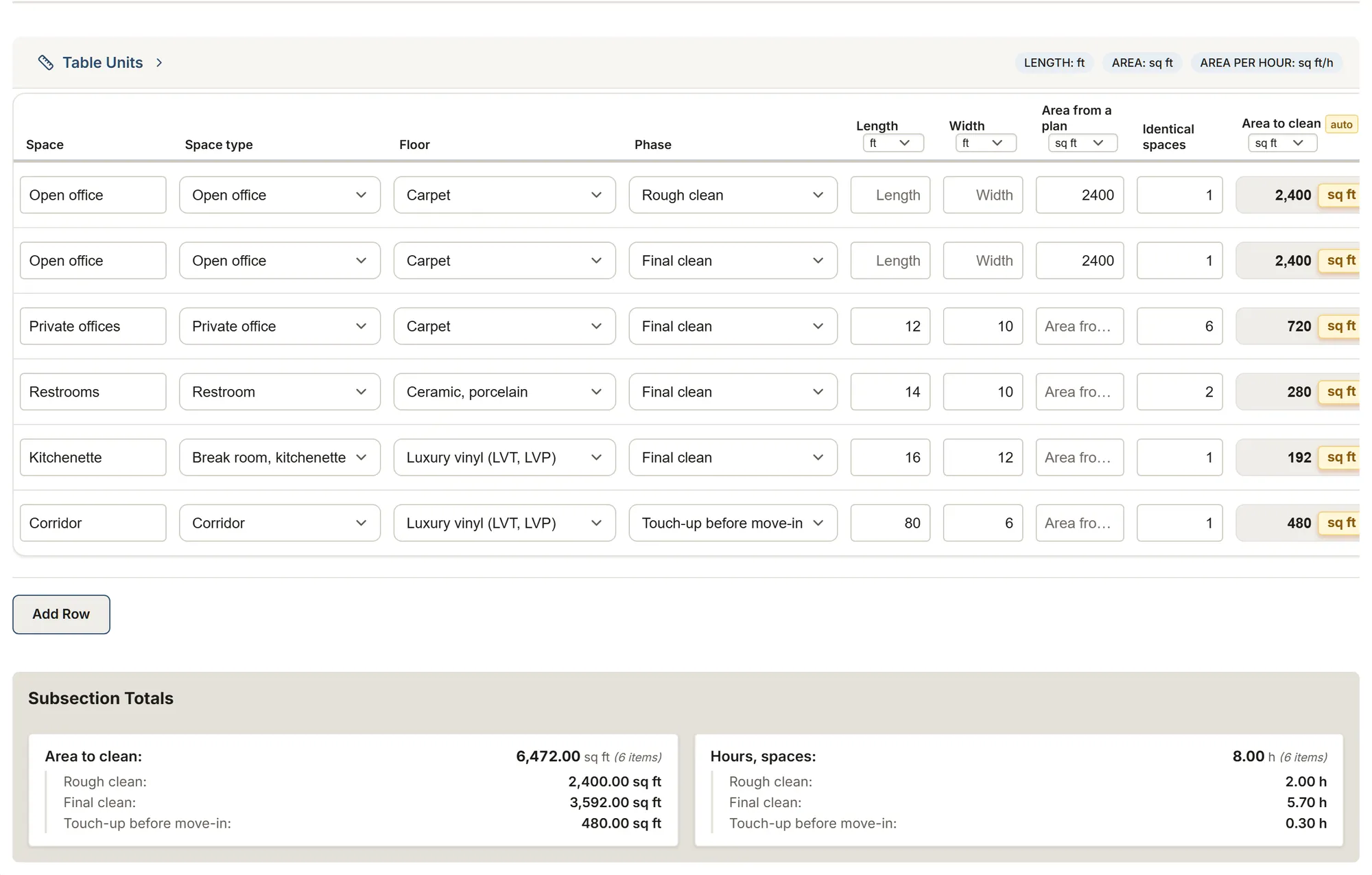Click the Restrooms space name field
1372x875 pixels.
(x=93, y=392)
